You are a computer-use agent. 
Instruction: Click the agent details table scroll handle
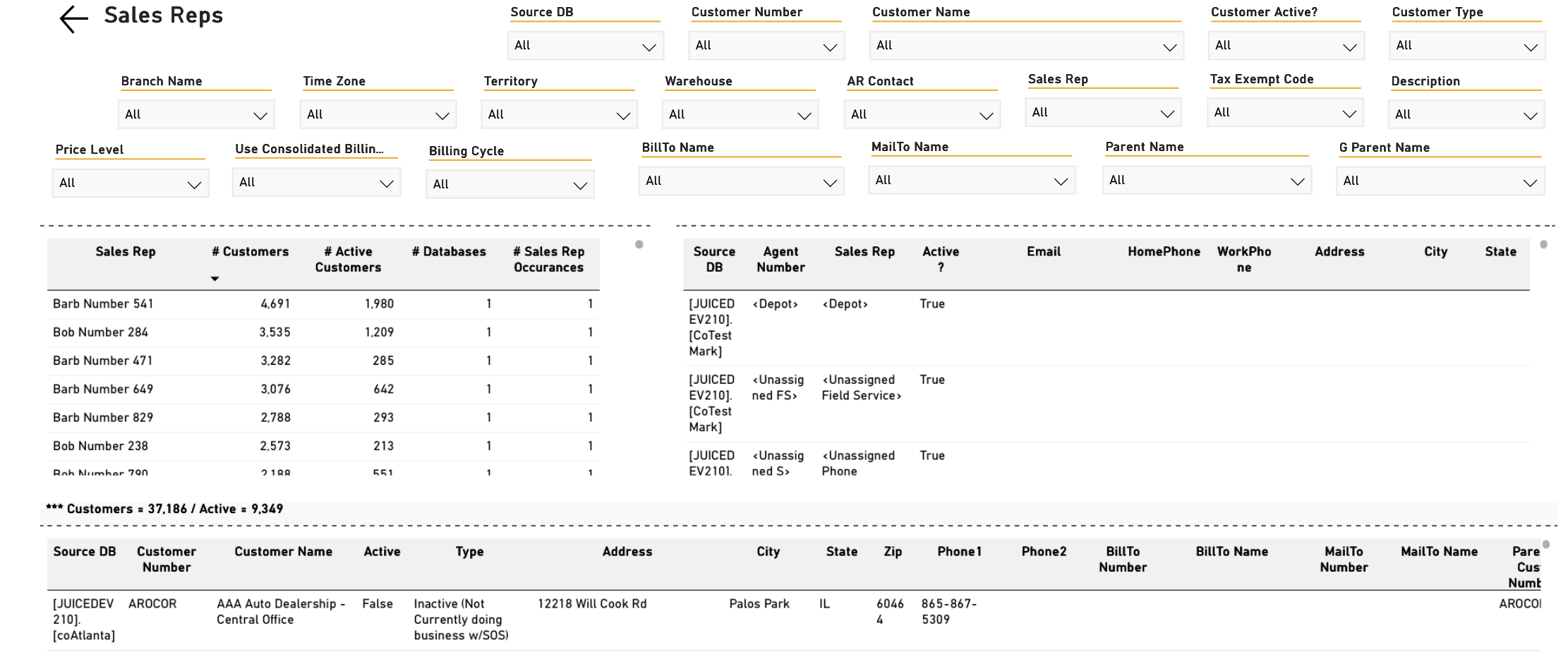coord(1543,245)
